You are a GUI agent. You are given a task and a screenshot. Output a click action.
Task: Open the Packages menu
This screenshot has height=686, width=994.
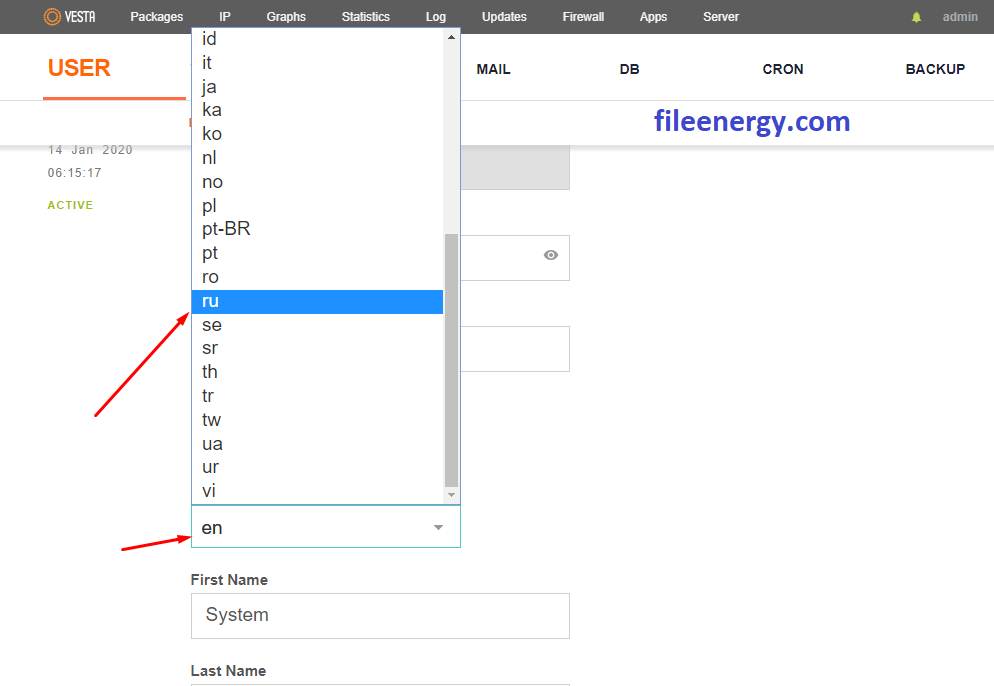pos(157,17)
